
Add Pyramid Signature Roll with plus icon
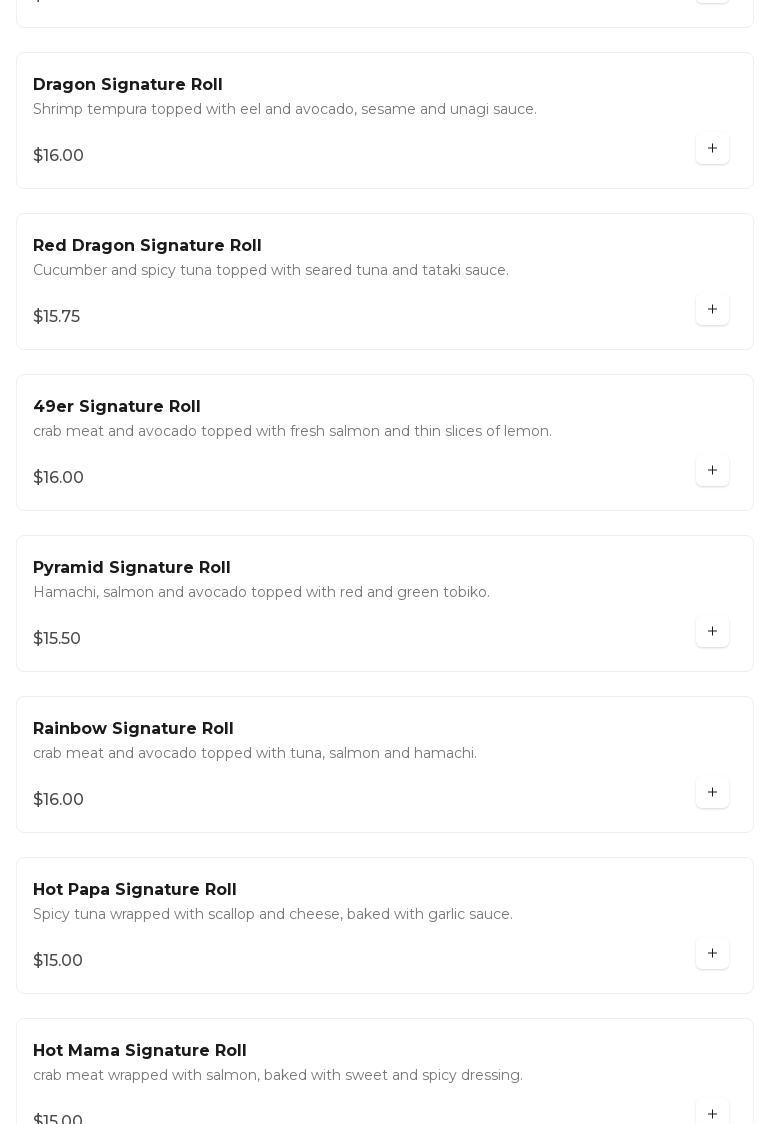(x=712, y=632)
